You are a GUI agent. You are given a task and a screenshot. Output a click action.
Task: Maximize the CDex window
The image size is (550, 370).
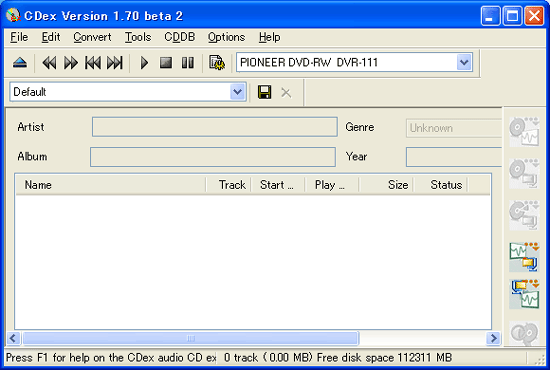tap(512, 16)
